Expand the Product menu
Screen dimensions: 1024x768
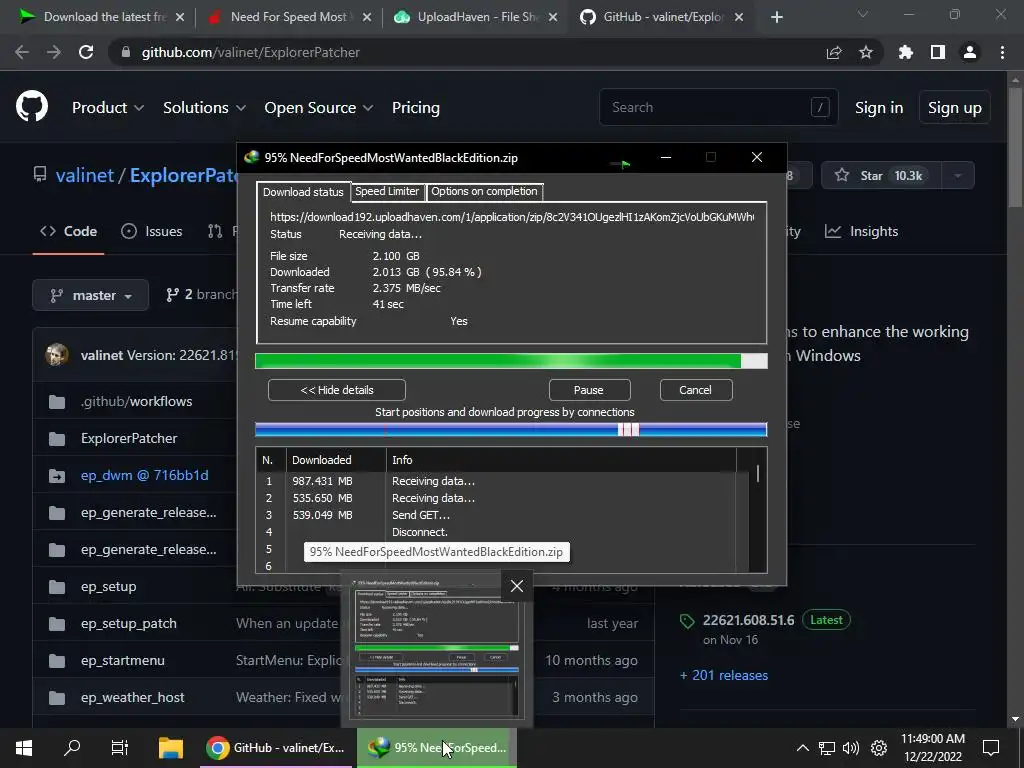point(108,108)
